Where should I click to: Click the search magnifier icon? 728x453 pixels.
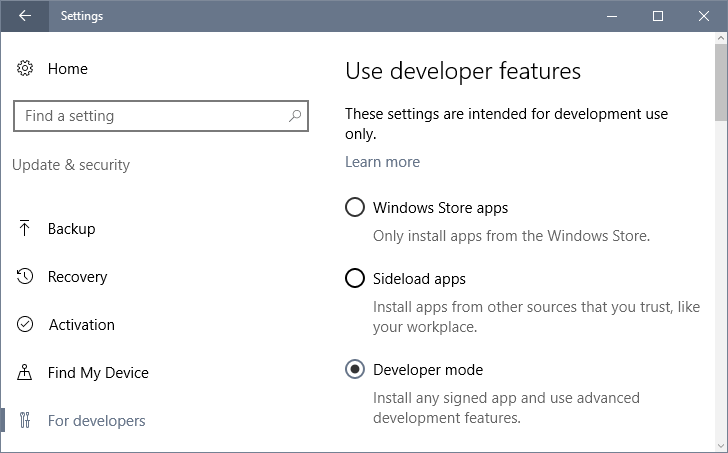click(295, 116)
